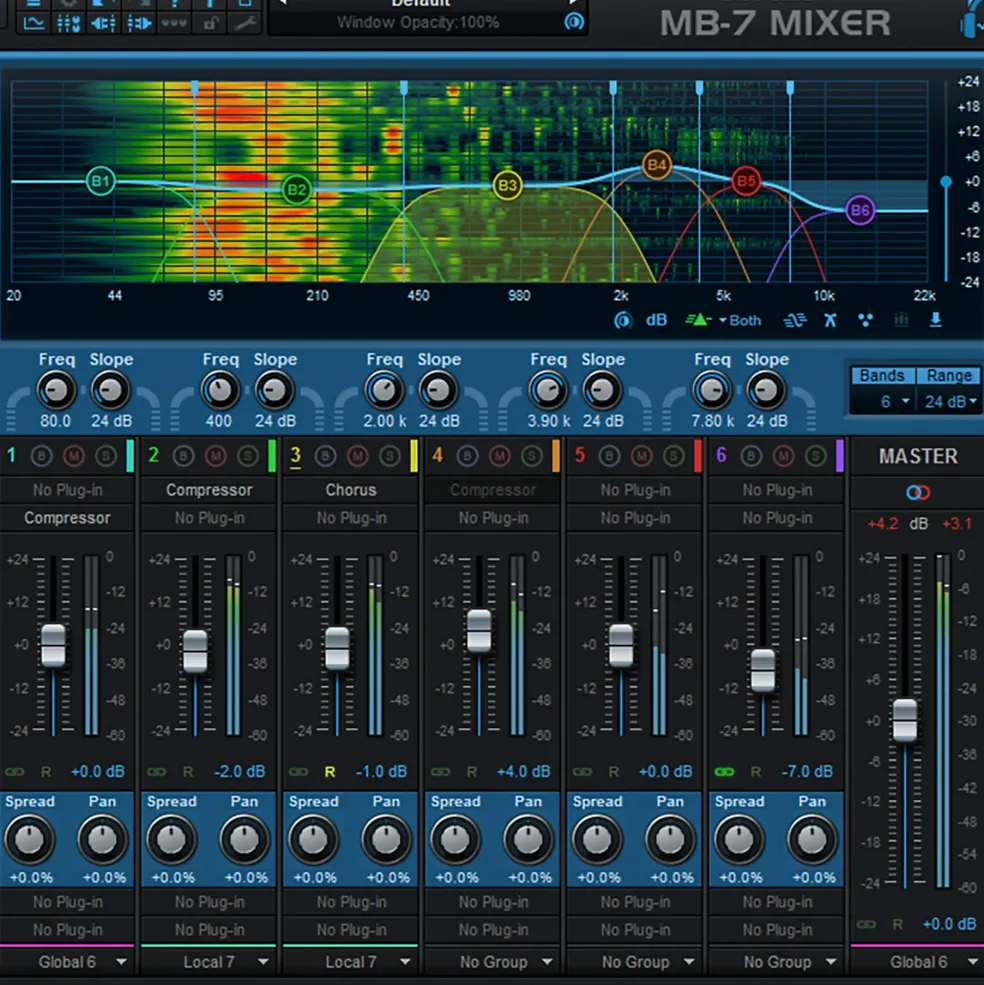
Task: Open the Compressor plug-in slot on band 2
Action: click(209, 490)
